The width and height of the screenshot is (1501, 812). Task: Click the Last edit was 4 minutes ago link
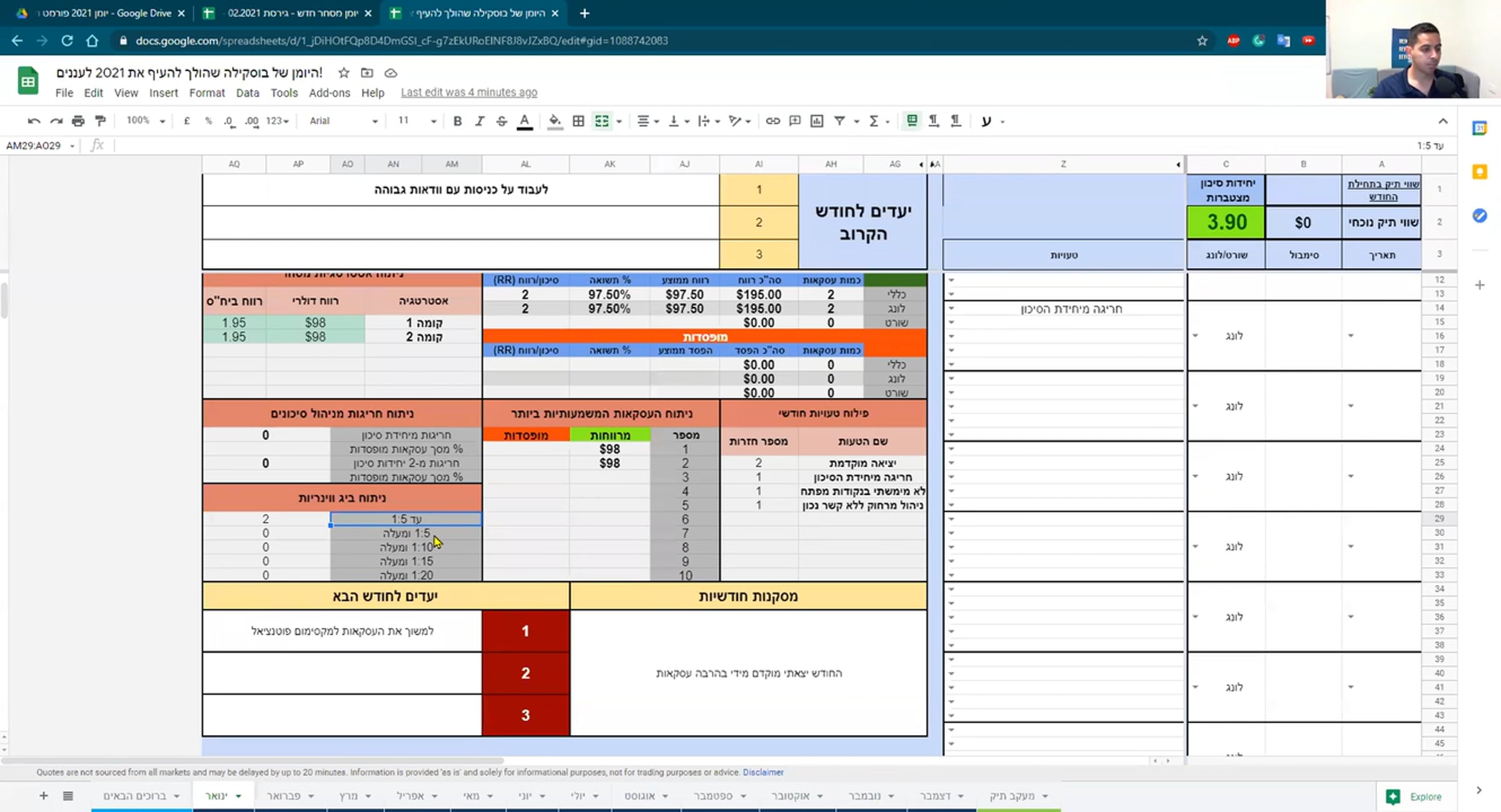tap(468, 93)
